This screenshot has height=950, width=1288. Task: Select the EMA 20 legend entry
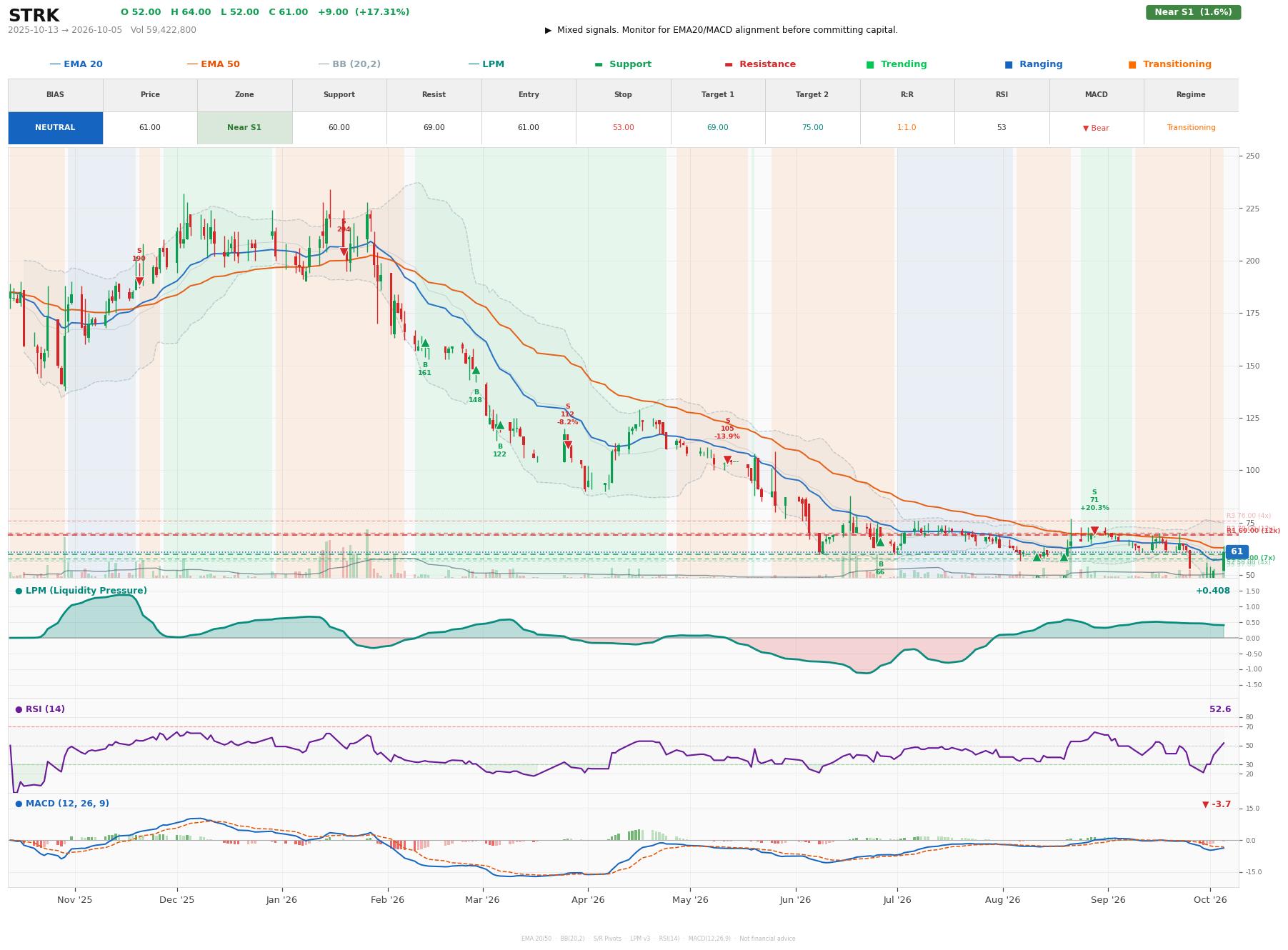pyautogui.click(x=76, y=64)
